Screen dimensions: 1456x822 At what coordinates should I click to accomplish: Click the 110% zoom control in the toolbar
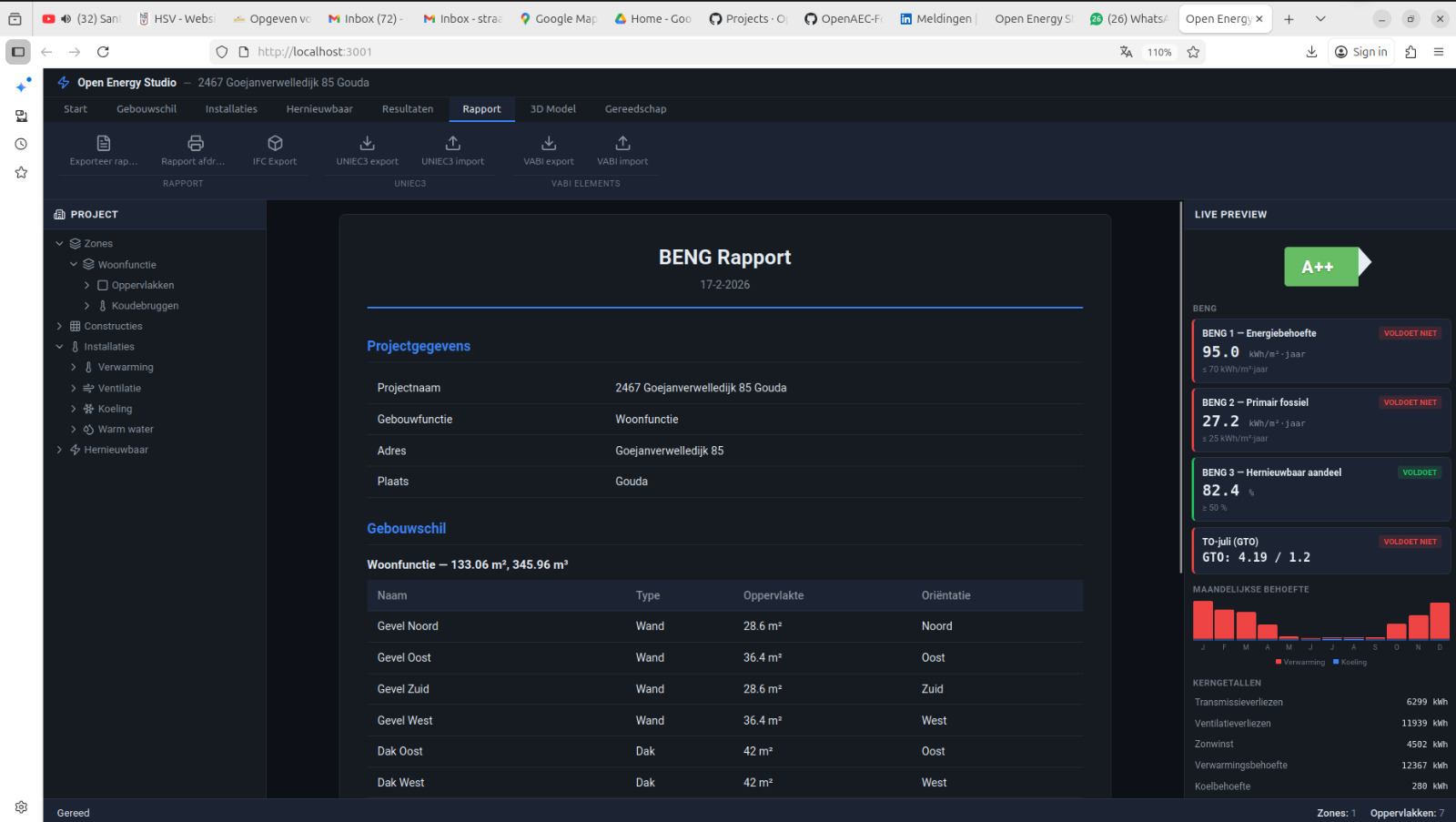(x=1158, y=52)
